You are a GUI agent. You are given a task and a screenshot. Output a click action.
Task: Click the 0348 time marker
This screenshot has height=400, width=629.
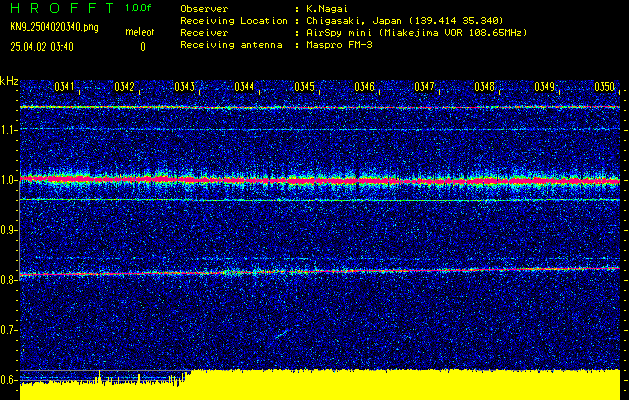tap(485, 87)
